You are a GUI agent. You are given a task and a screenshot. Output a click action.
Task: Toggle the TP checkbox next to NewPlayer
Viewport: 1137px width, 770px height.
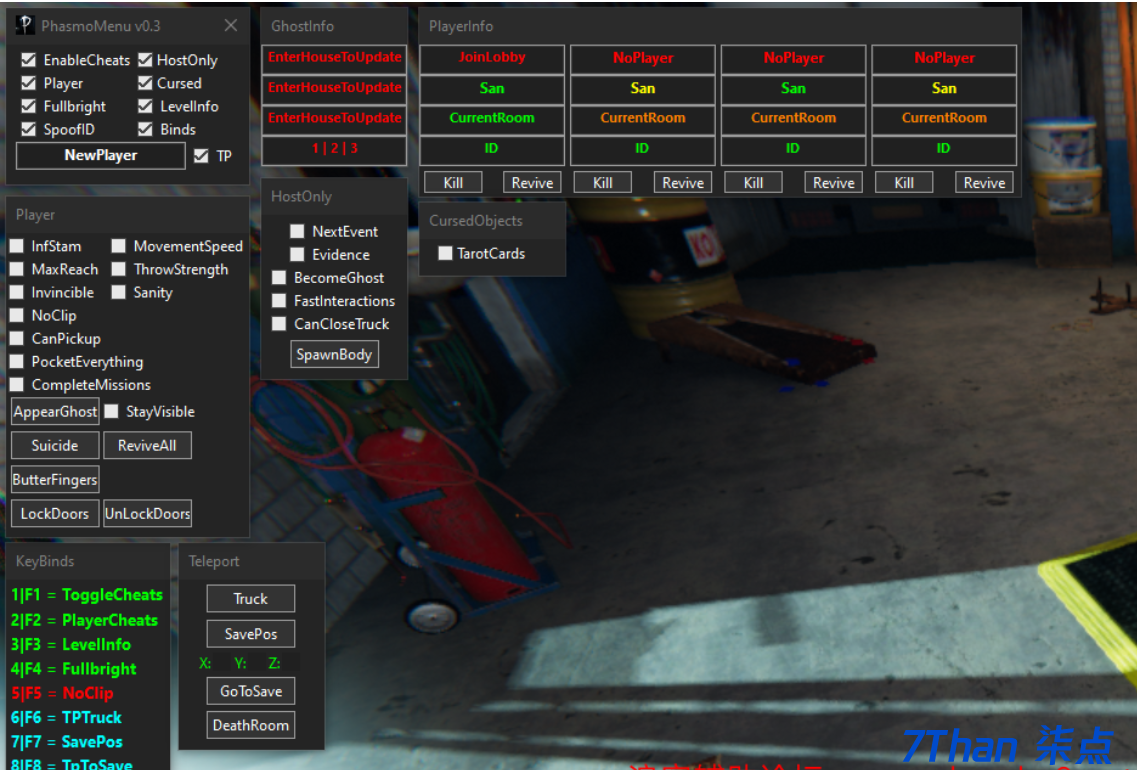(201, 156)
